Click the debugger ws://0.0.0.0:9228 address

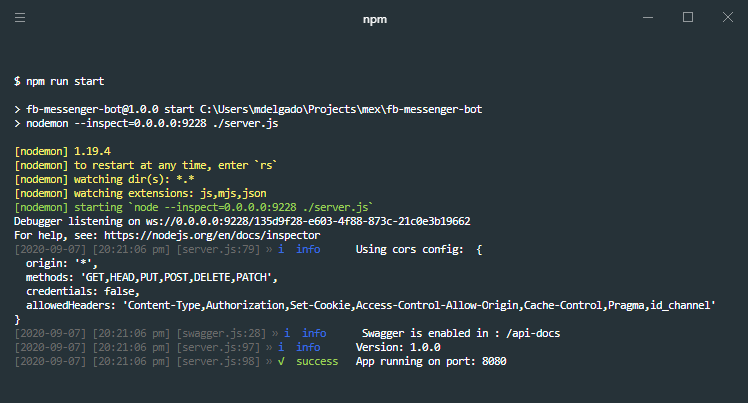coord(308,221)
